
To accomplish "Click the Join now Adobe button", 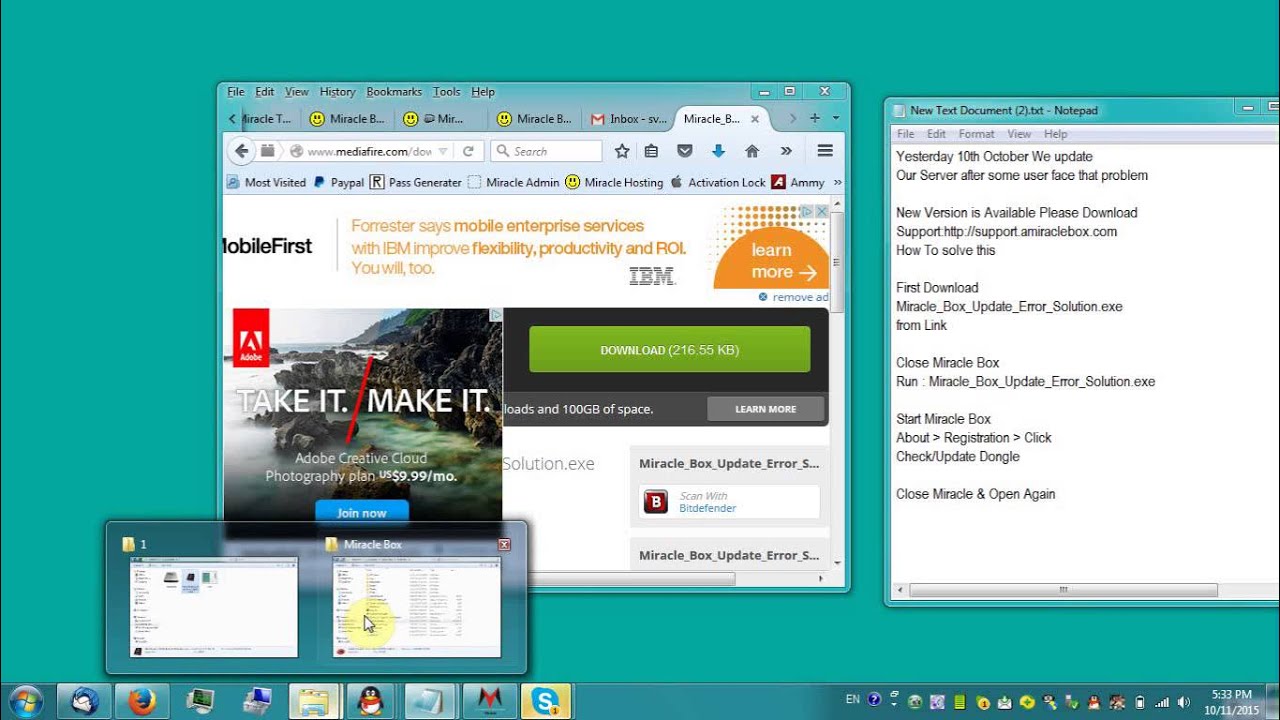I will click(362, 512).
